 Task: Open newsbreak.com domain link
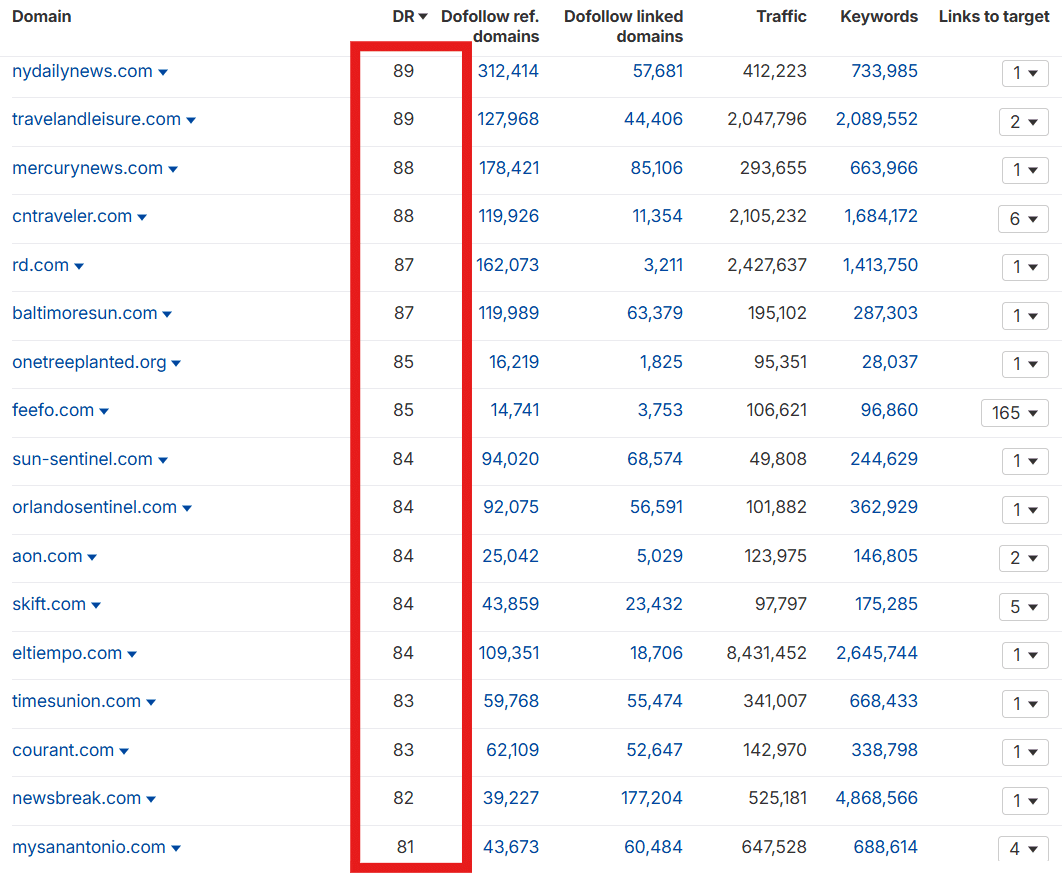77,799
